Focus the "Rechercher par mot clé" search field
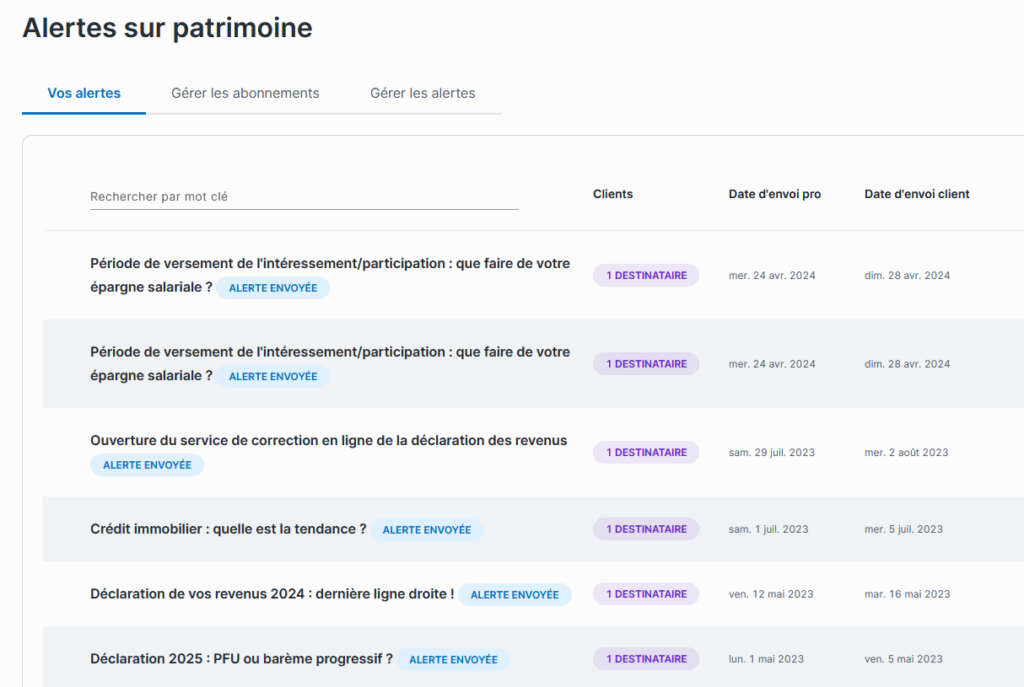The height and width of the screenshot is (687, 1024). (x=304, y=197)
